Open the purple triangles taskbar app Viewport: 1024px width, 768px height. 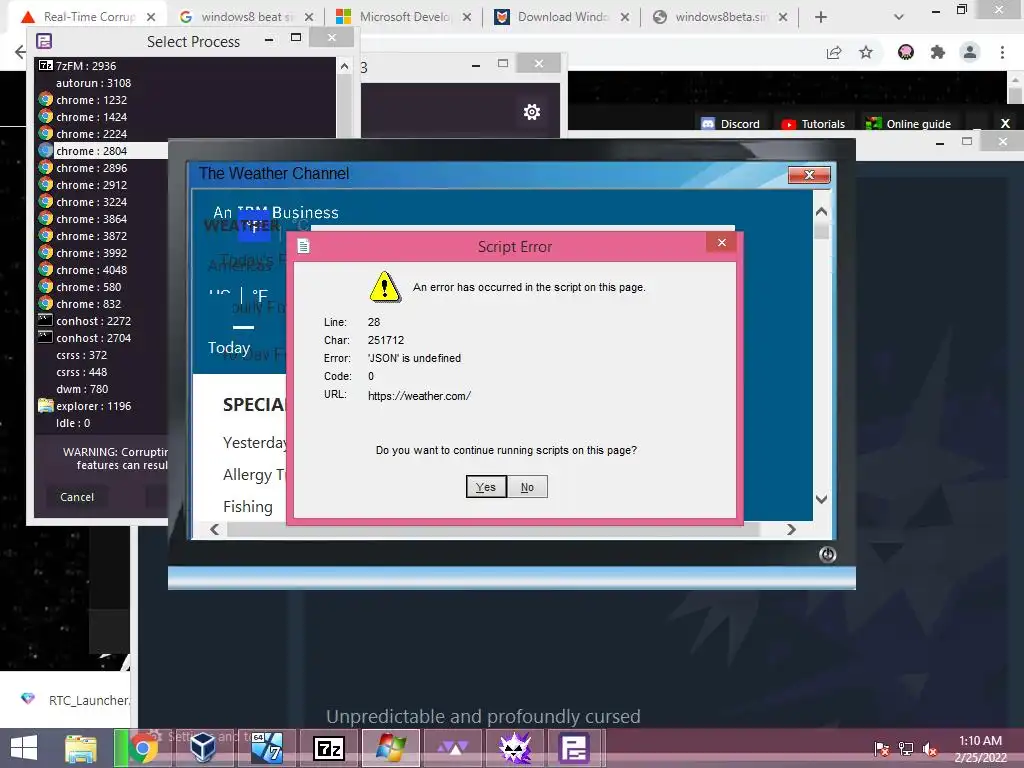pos(453,748)
